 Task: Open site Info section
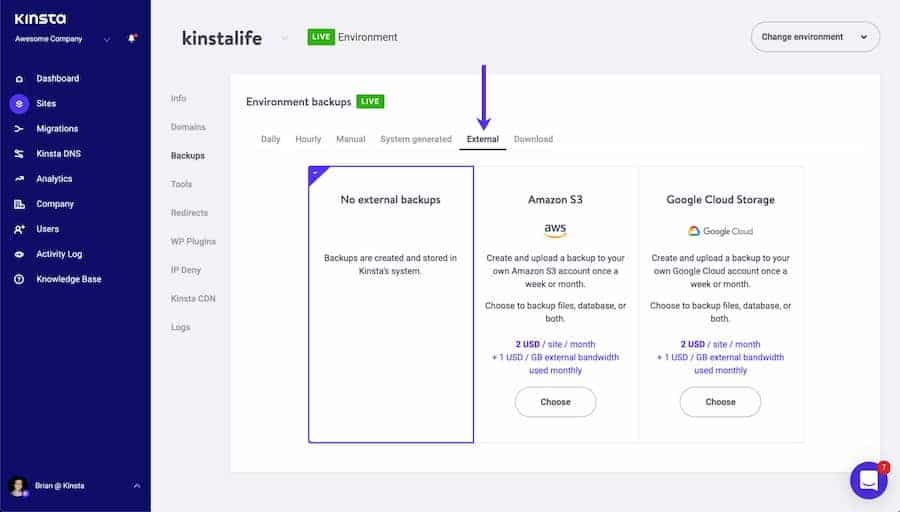pyautogui.click(x=179, y=98)
